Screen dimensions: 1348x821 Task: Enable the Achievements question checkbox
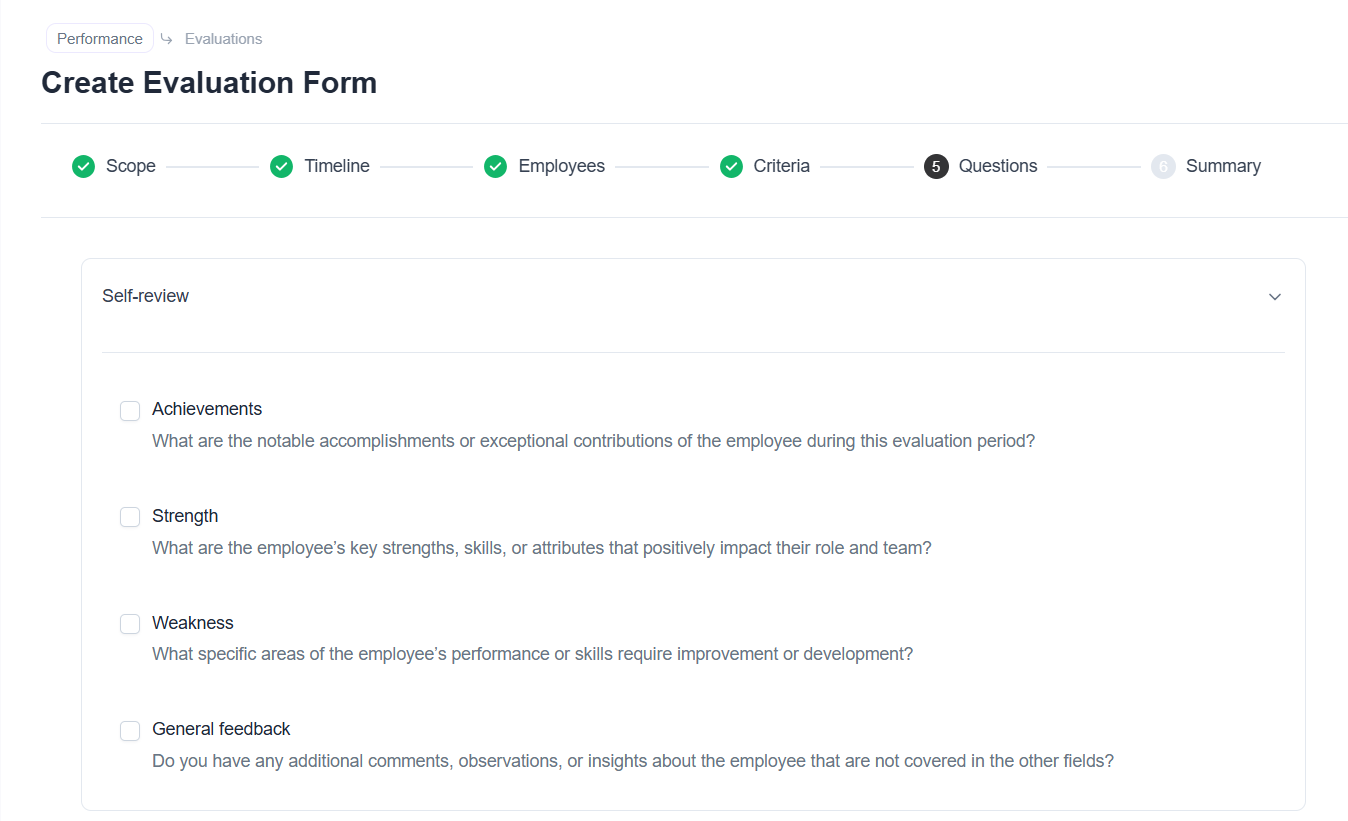pos(130,411)
